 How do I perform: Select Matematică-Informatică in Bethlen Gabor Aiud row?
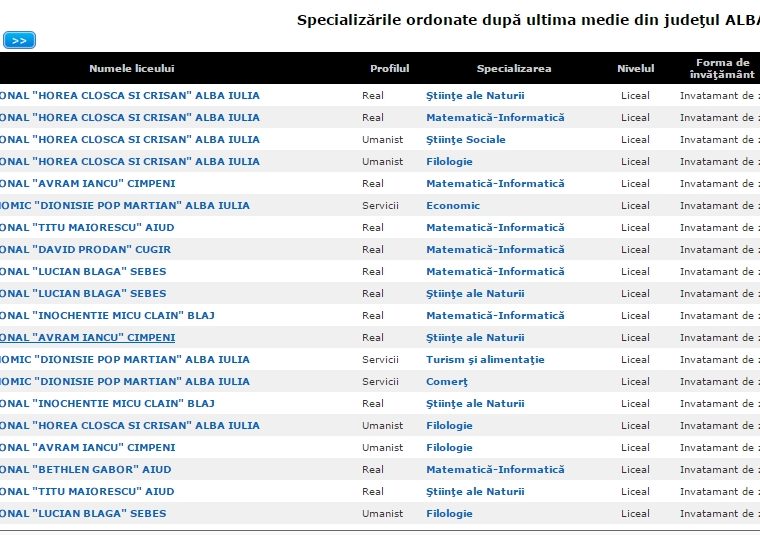tap(495, 470)
